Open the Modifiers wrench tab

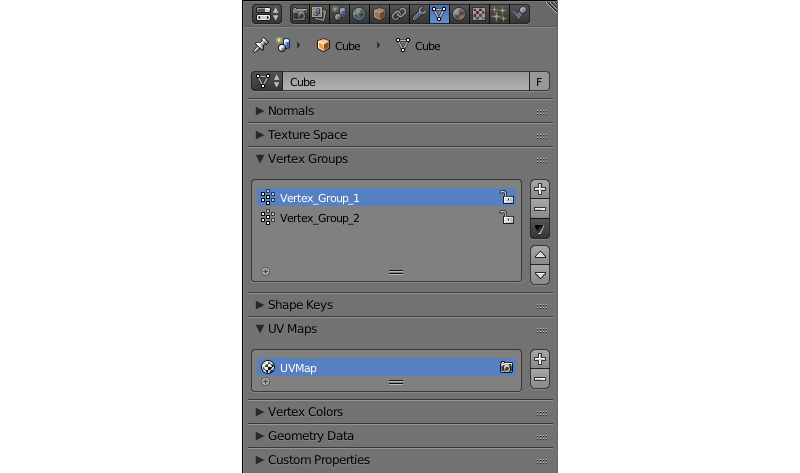pos(419,14)
